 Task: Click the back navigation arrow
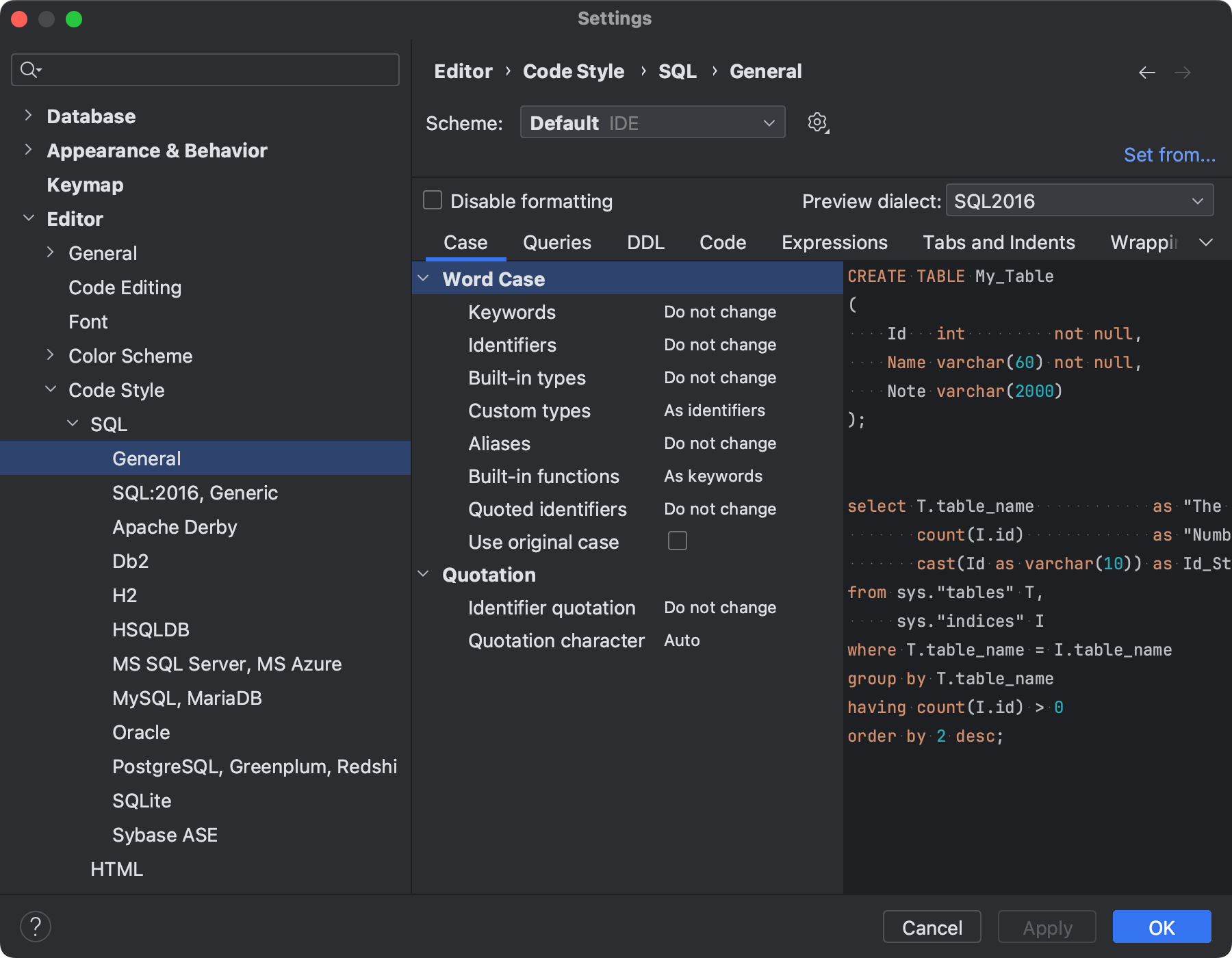click(1146, 72)
